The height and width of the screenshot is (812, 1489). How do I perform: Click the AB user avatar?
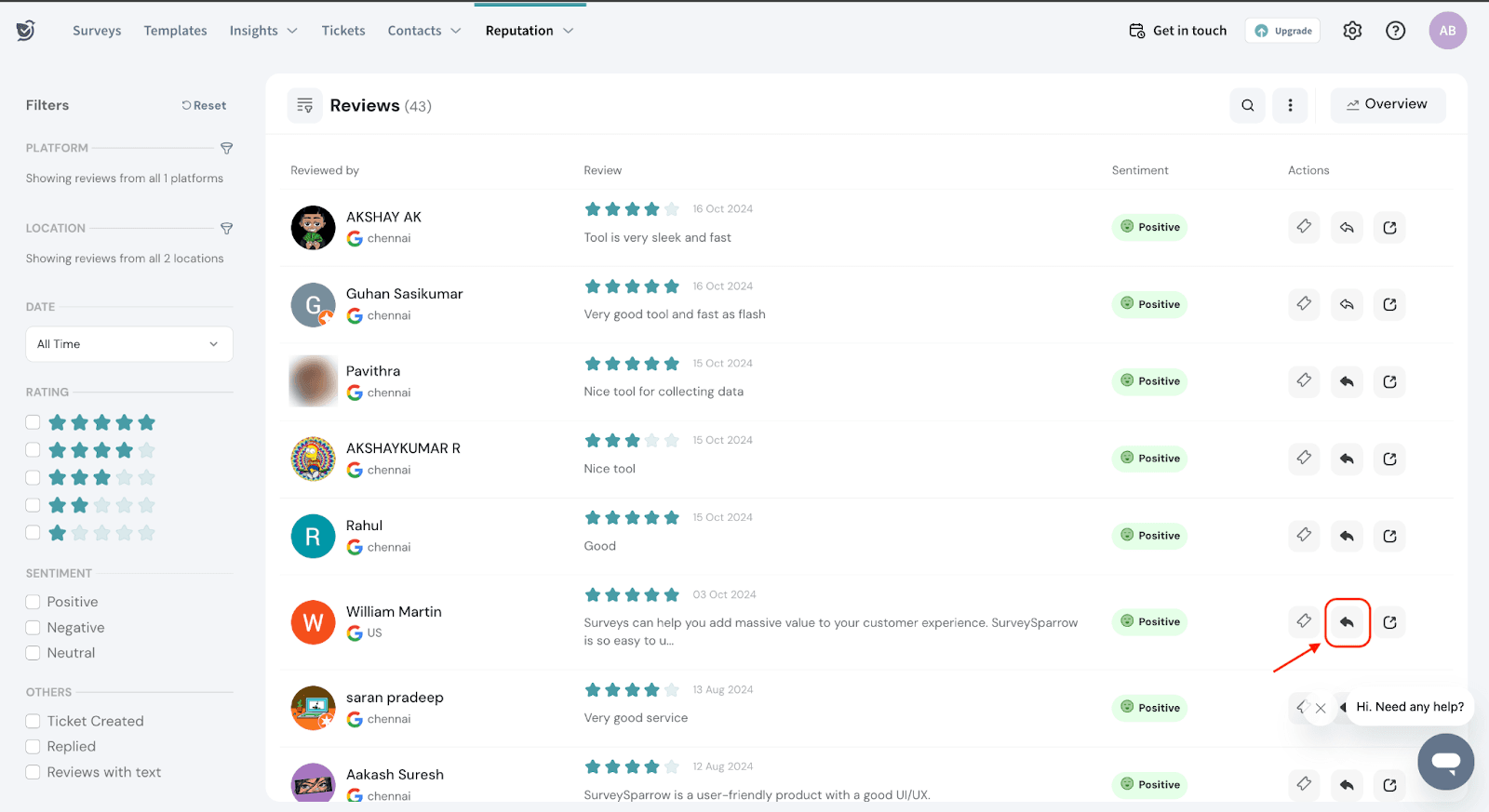point(1447,31)
